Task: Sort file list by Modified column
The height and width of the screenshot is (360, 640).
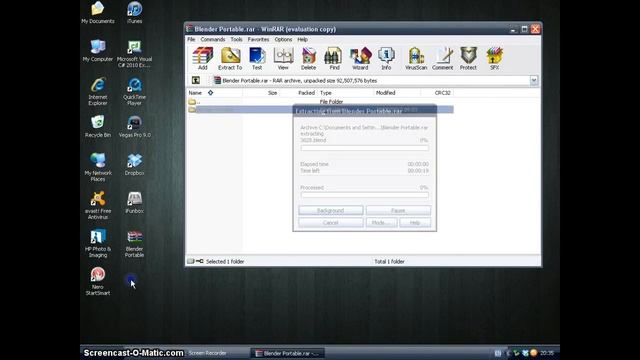Action: (x=397, y=93)
